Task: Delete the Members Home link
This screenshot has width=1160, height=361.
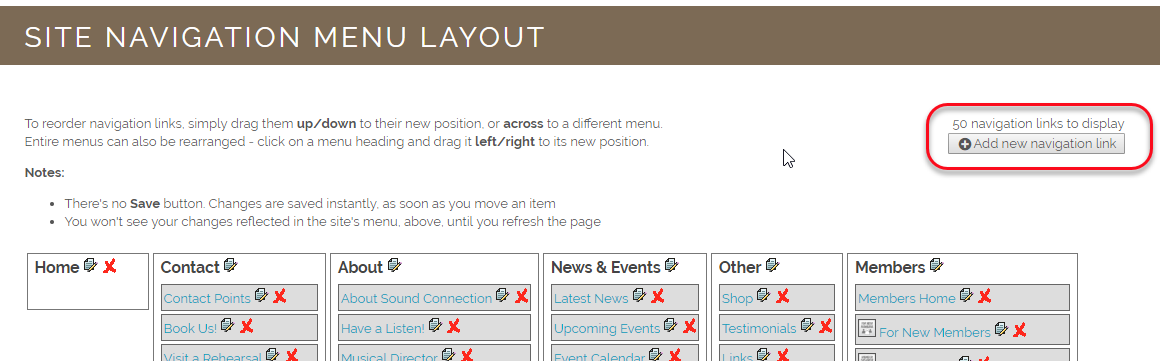Action: tap(985, 296)
